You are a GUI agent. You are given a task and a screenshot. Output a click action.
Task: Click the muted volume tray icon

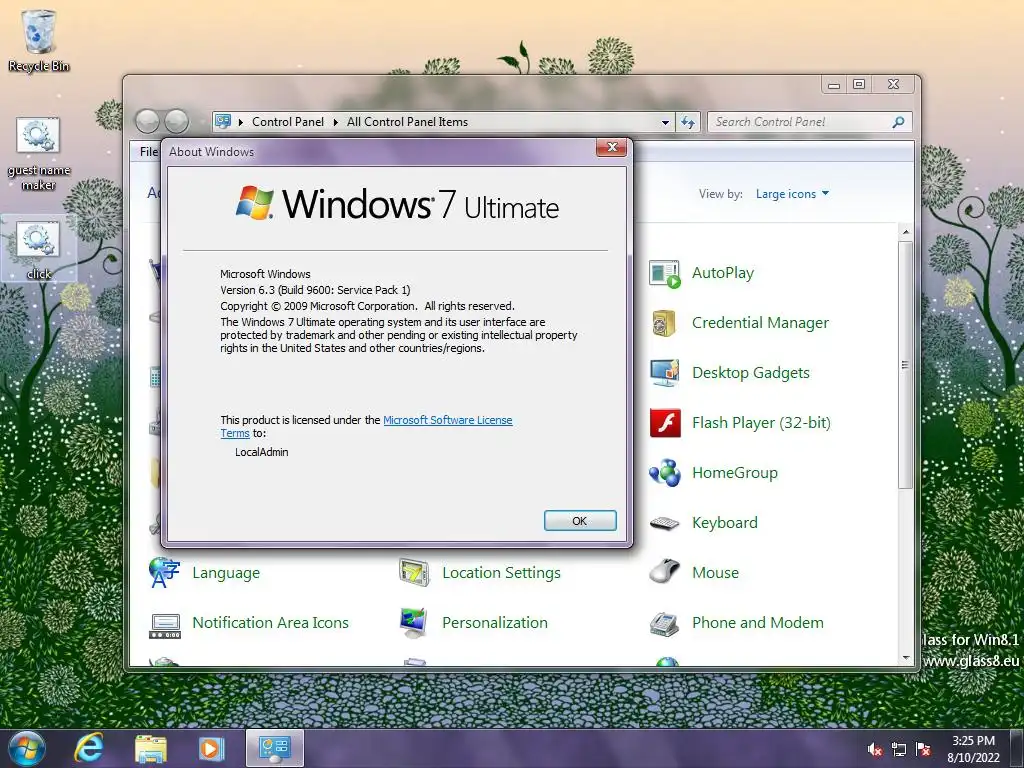point(875,750)
